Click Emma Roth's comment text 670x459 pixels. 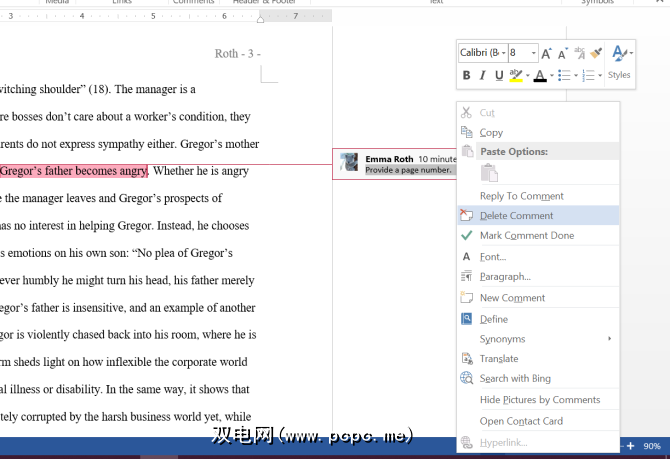pyautogui.click(x=397, y=171)
